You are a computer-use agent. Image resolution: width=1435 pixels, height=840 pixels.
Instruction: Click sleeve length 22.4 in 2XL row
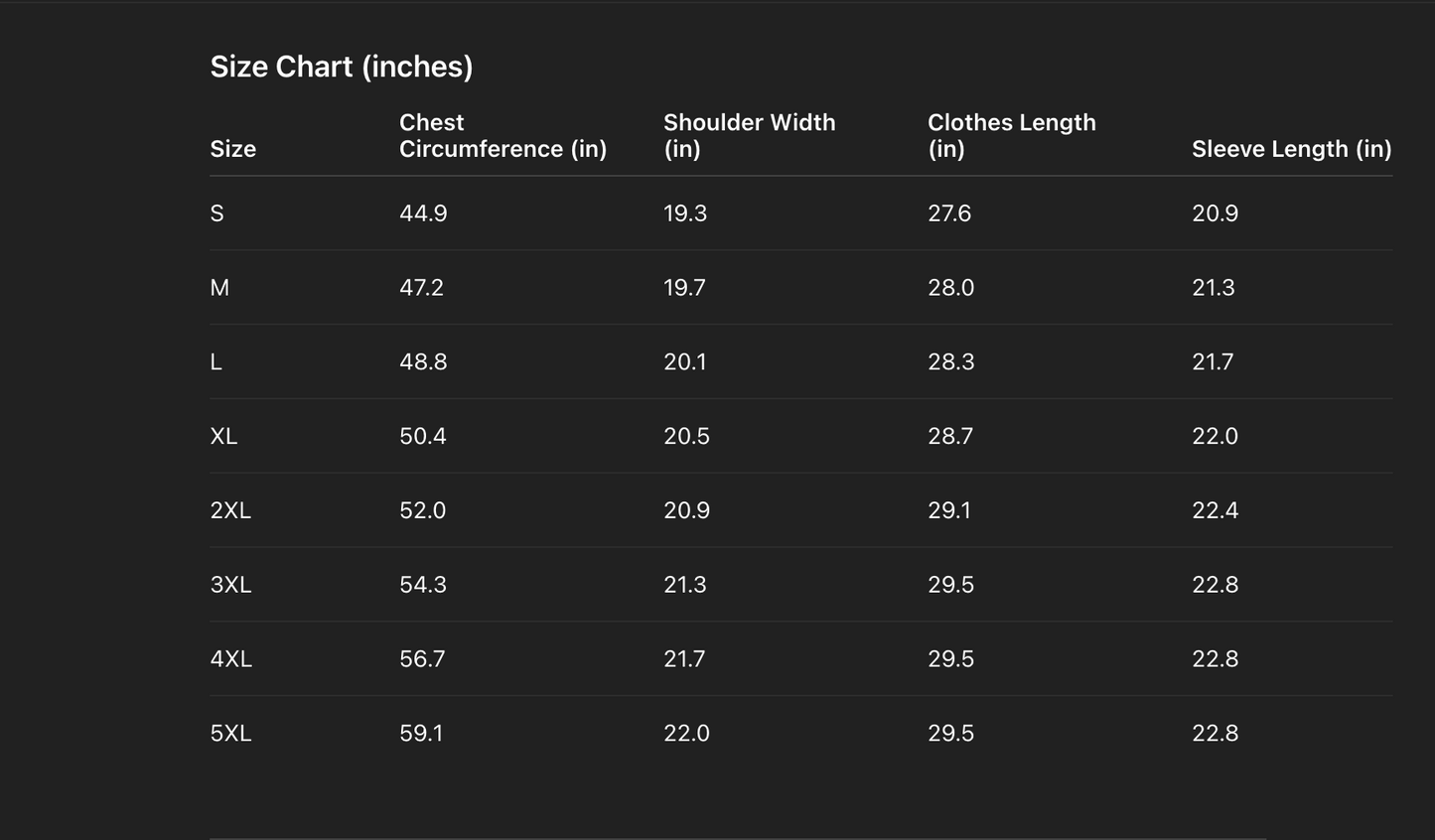[1215, 510]
